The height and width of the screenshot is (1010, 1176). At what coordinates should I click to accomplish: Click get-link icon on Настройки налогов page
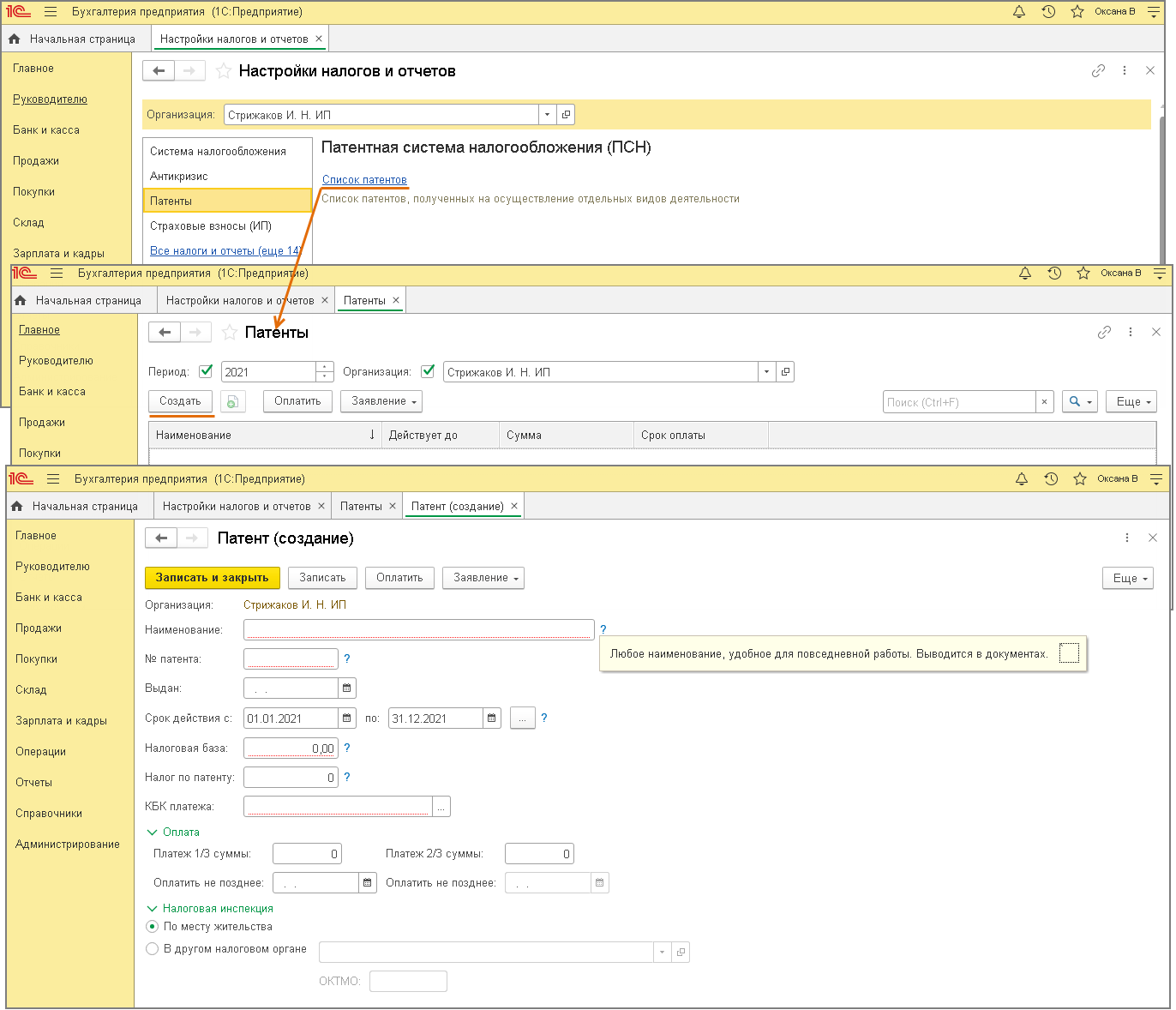click(x=1098, y=71)
